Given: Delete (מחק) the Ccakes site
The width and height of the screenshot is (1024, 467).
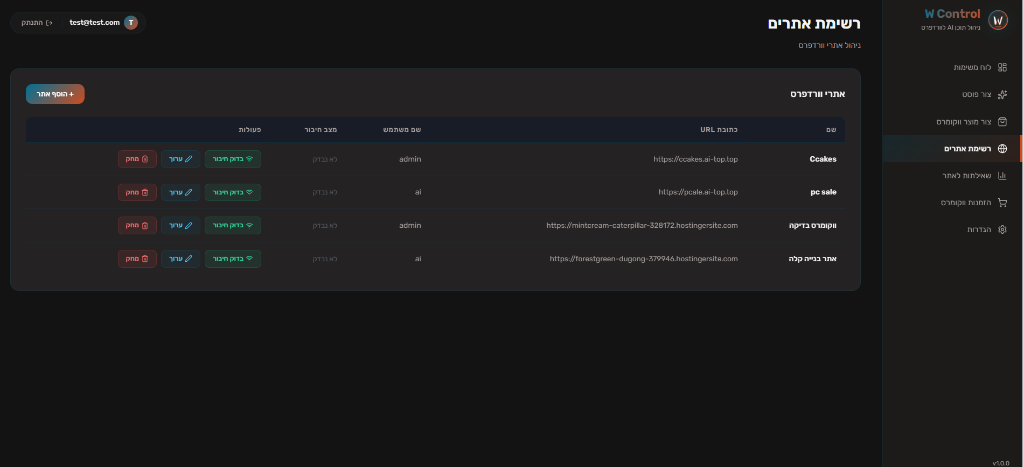Looking at the screenshot, I should coord(138,159).
